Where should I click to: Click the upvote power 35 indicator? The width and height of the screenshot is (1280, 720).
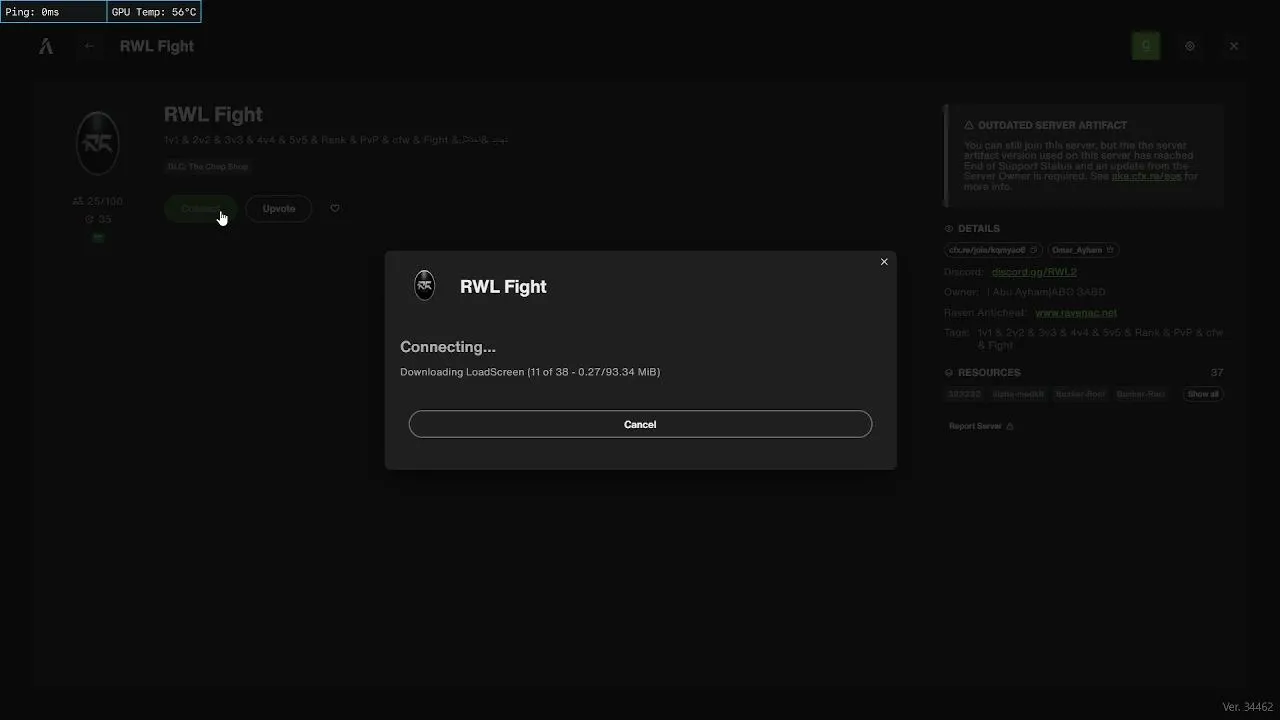(x=98, y=219)
